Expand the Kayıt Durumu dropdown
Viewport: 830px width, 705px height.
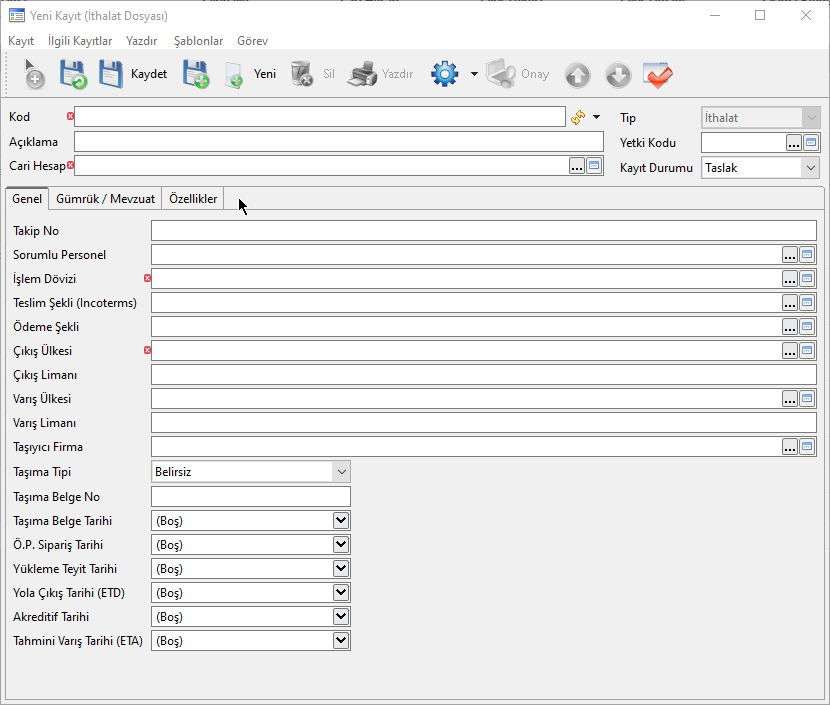click(x=810, y=168)
